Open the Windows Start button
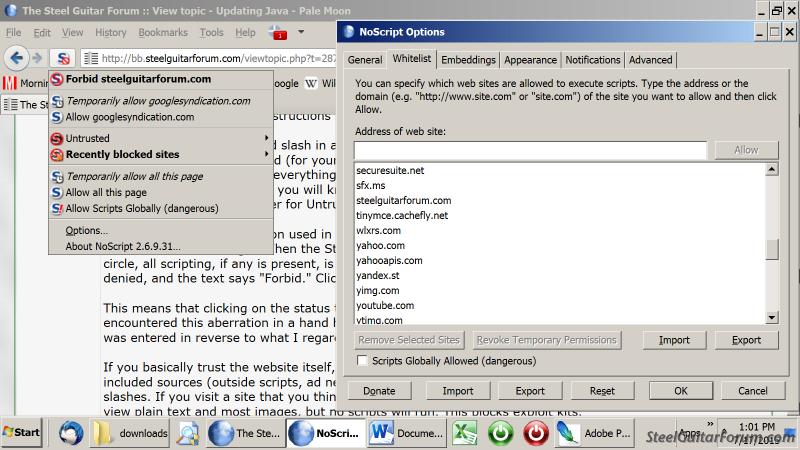800x450 pixels. click(x=21, y=433)
